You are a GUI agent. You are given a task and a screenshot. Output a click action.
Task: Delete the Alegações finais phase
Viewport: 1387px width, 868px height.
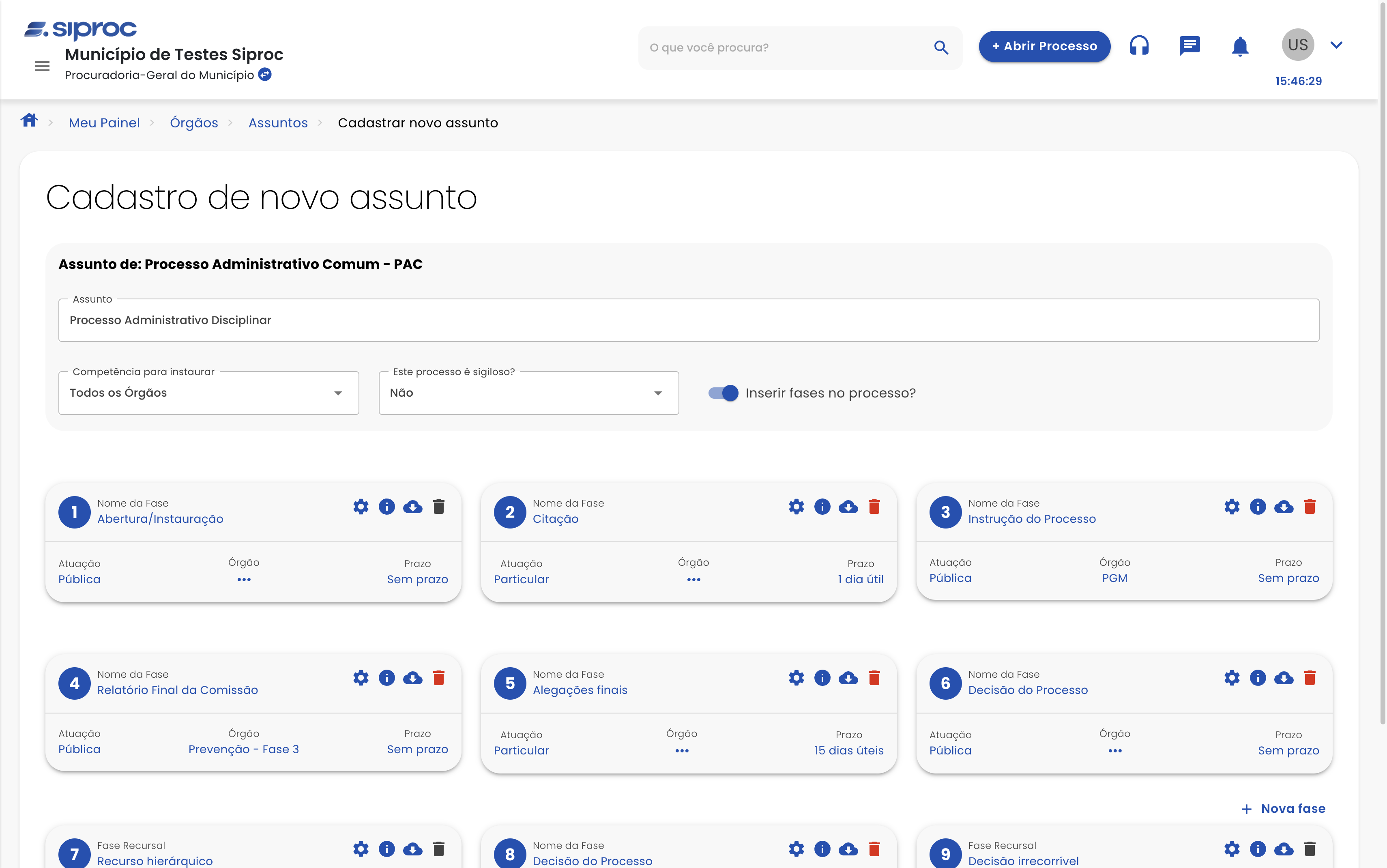click(874, 678)
